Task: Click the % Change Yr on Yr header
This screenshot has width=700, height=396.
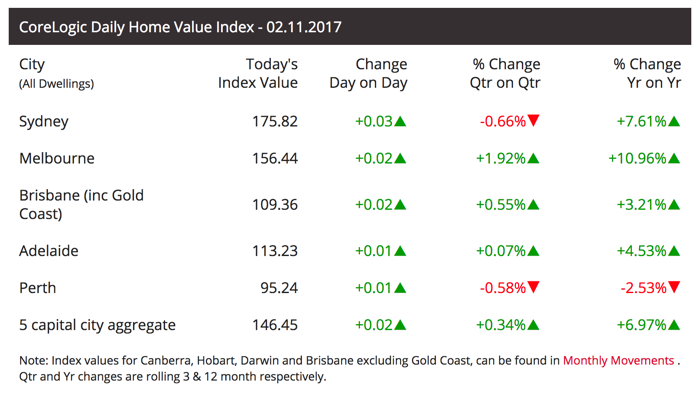Action: click(x=647, y=73)
